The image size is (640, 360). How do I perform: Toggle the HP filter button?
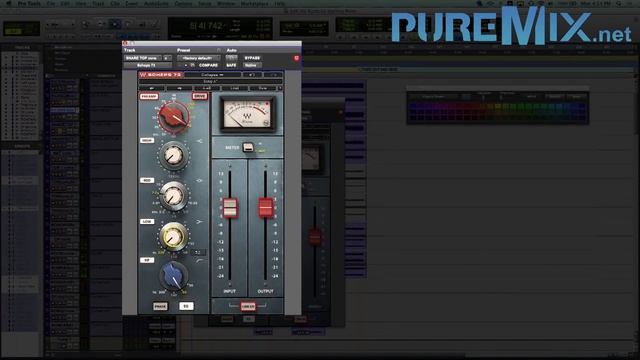[147, 260]
